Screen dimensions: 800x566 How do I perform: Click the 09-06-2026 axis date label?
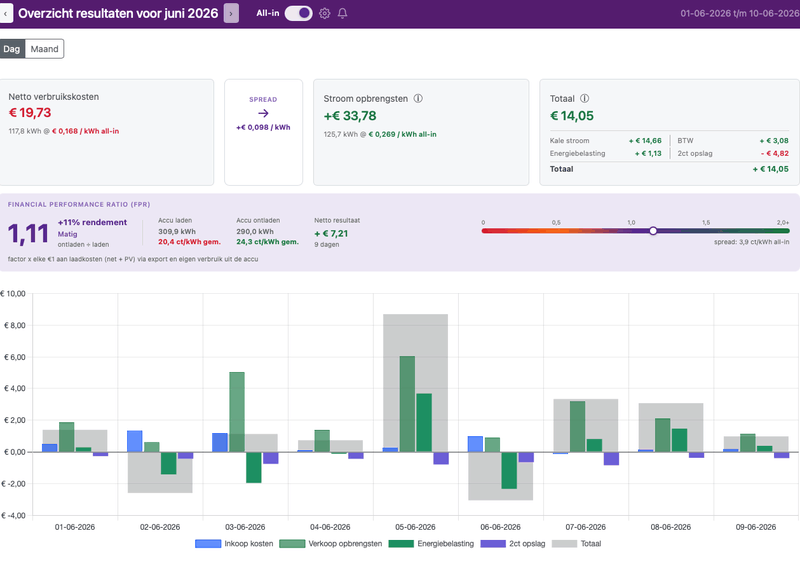(756, 527)
